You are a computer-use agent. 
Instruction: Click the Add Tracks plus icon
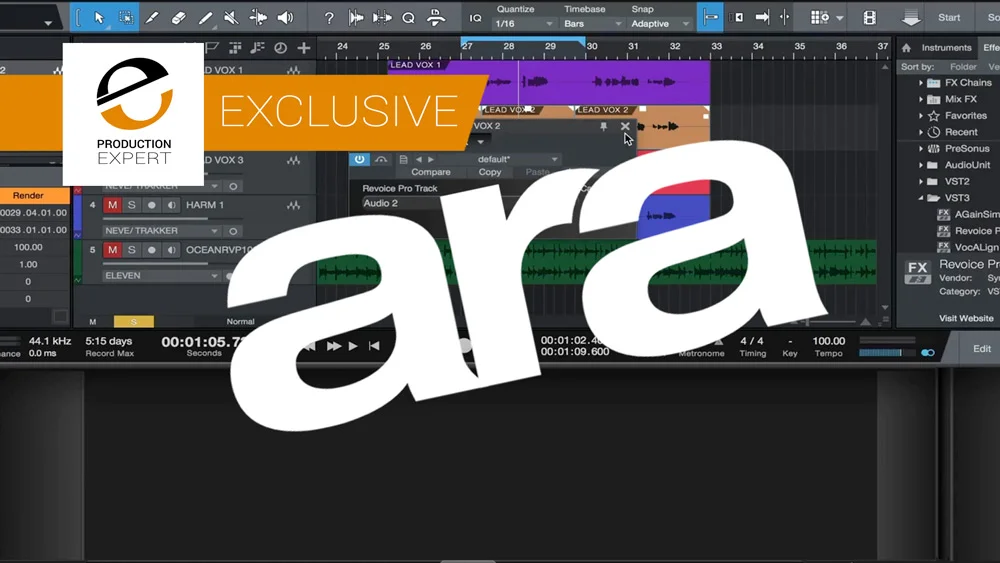[304, 48]
